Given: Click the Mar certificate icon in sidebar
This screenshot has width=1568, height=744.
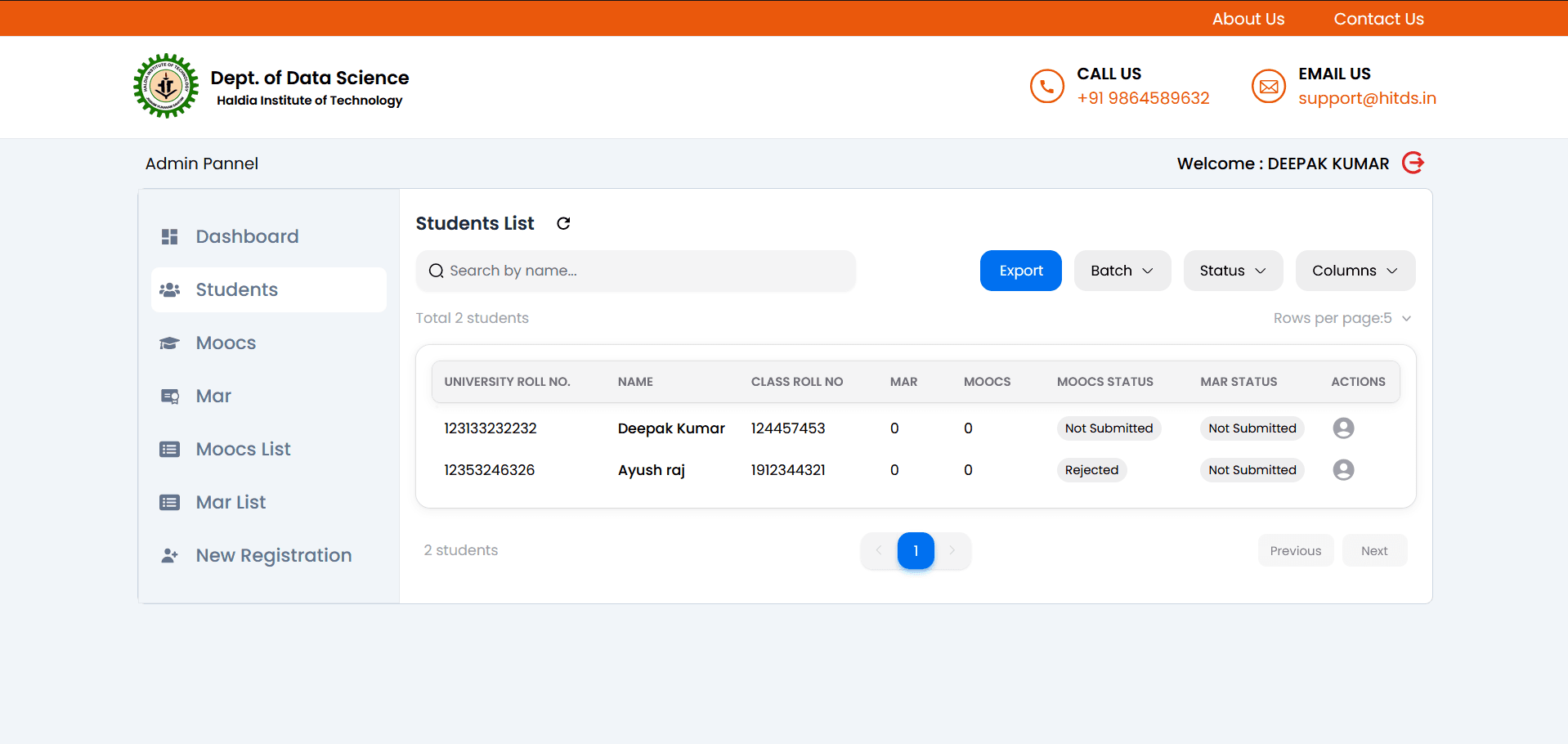Looking at the screenshot, I should (169, 396).
